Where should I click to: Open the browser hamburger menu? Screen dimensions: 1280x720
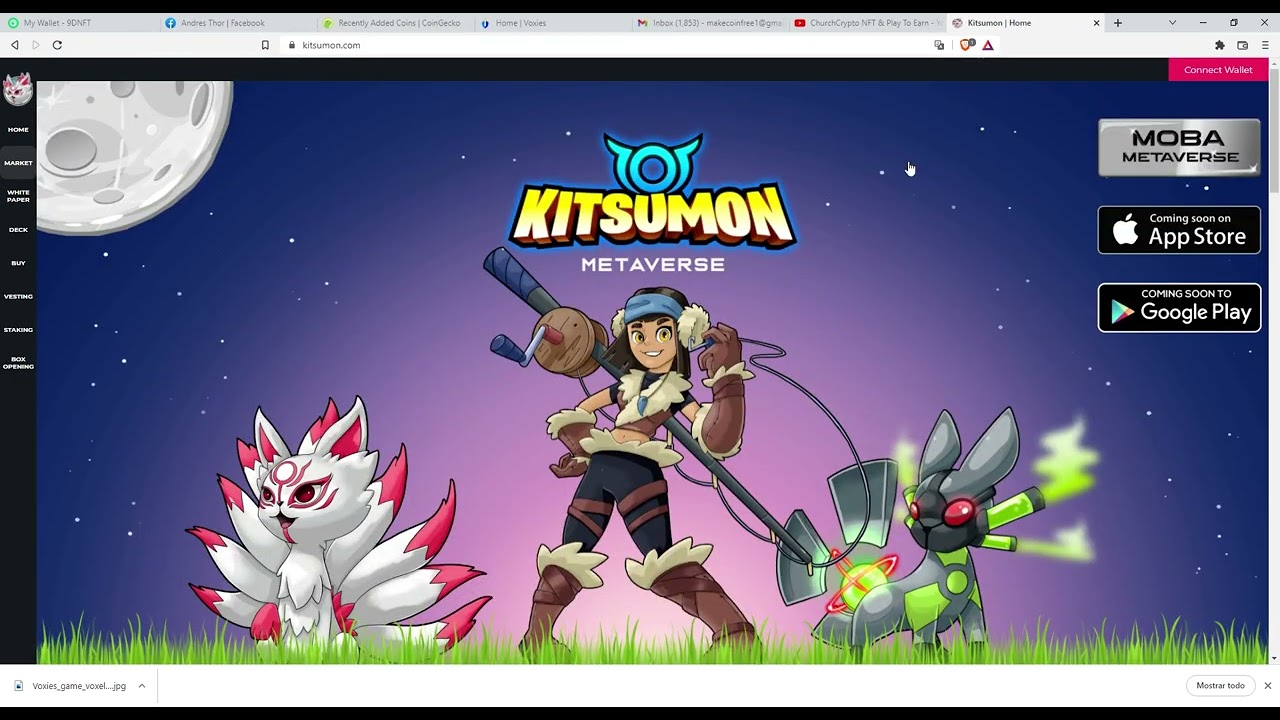tap(1265, 45)
